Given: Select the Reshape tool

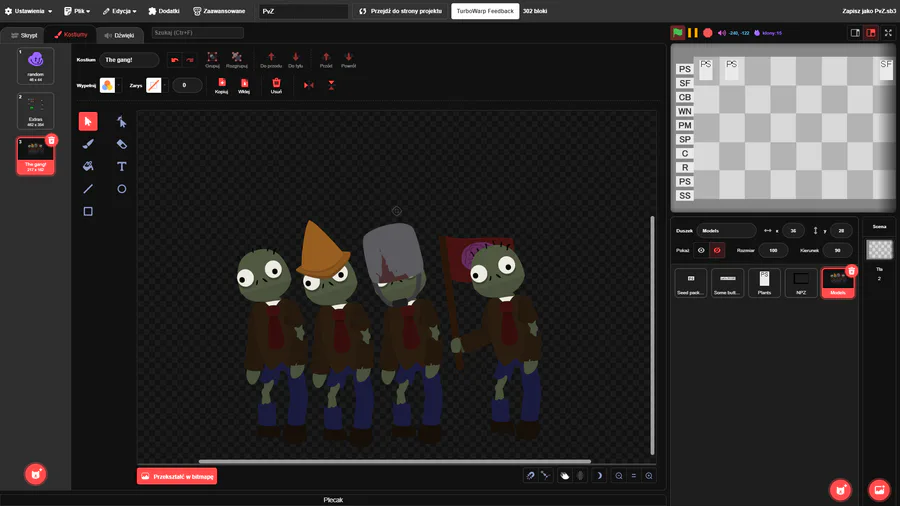Looking at the screenshot, I should pyautogui.click(x=122, y=122).
